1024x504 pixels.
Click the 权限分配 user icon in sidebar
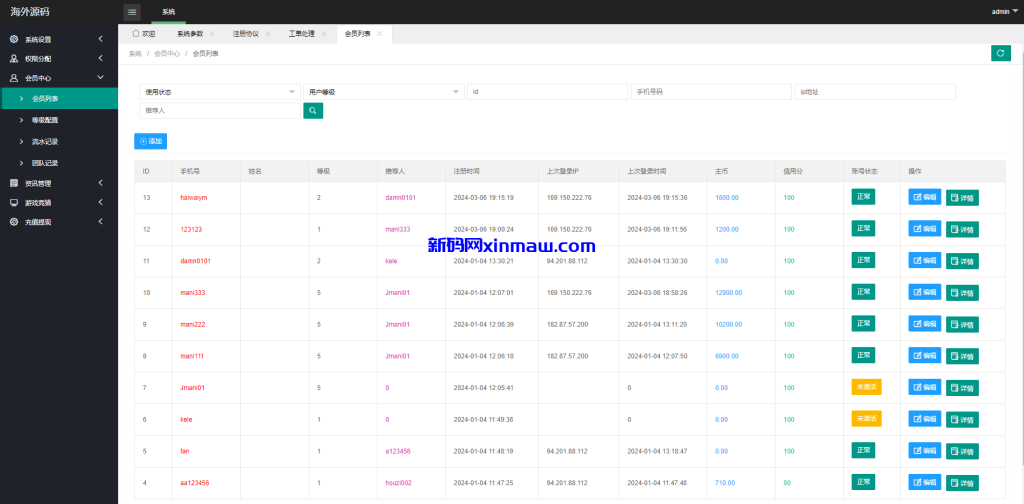(14, 59)
